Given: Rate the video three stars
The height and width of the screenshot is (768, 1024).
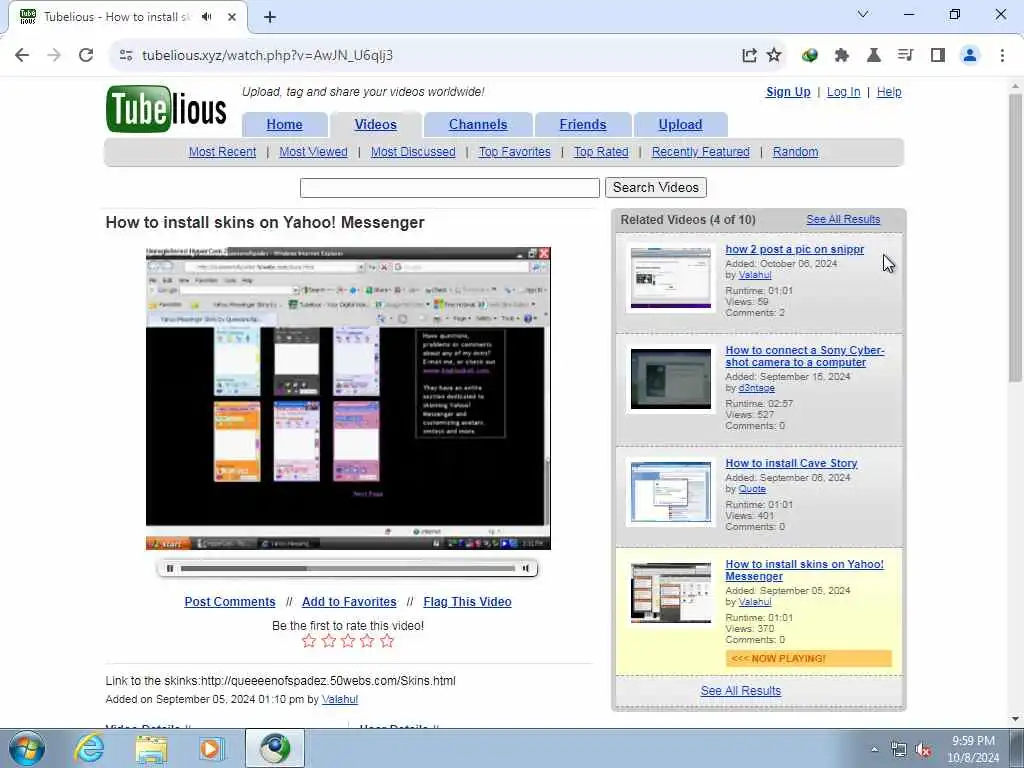Looking at the screenshot, I should 348,641.
